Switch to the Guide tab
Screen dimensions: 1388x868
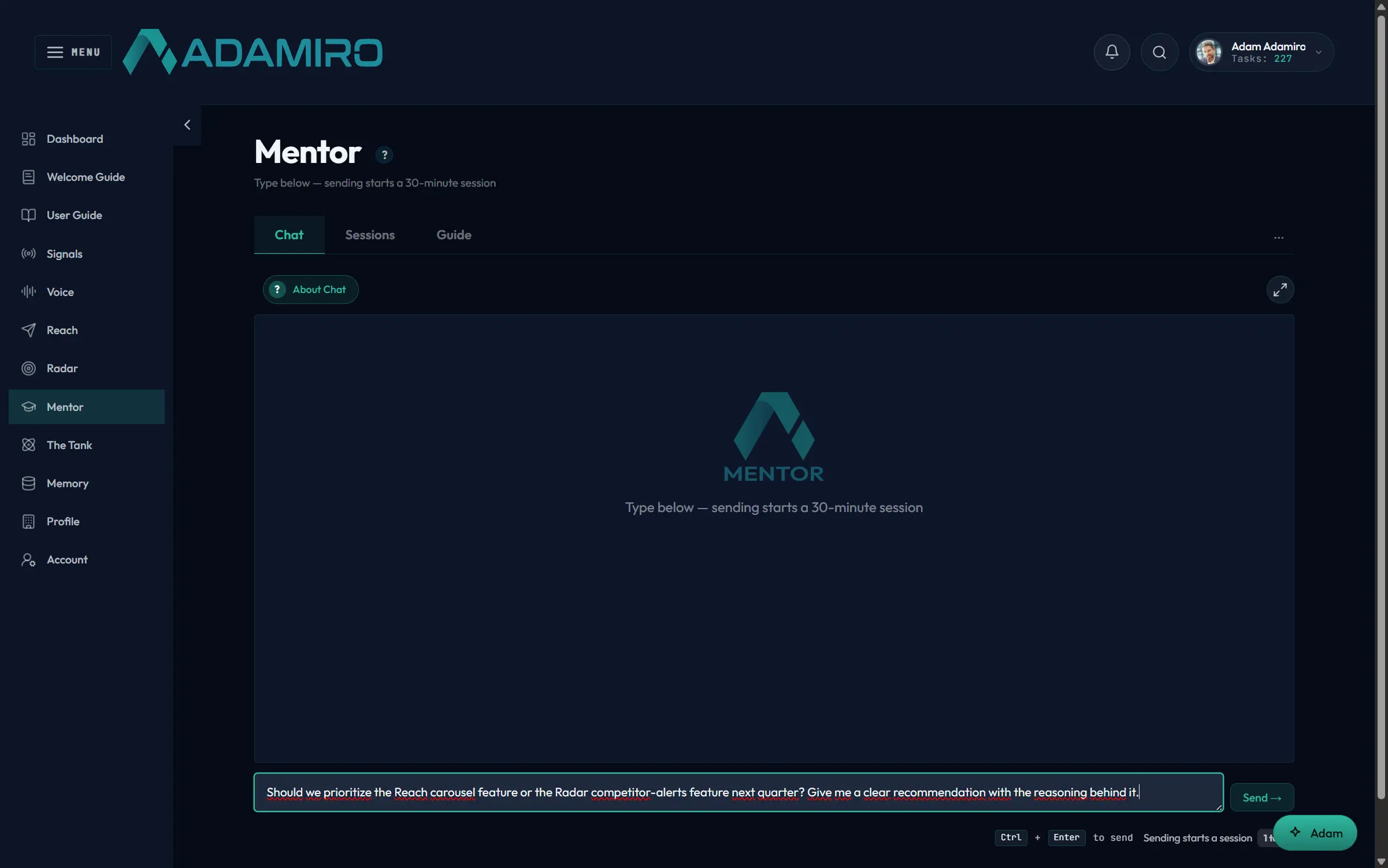(x=454, y=235)
